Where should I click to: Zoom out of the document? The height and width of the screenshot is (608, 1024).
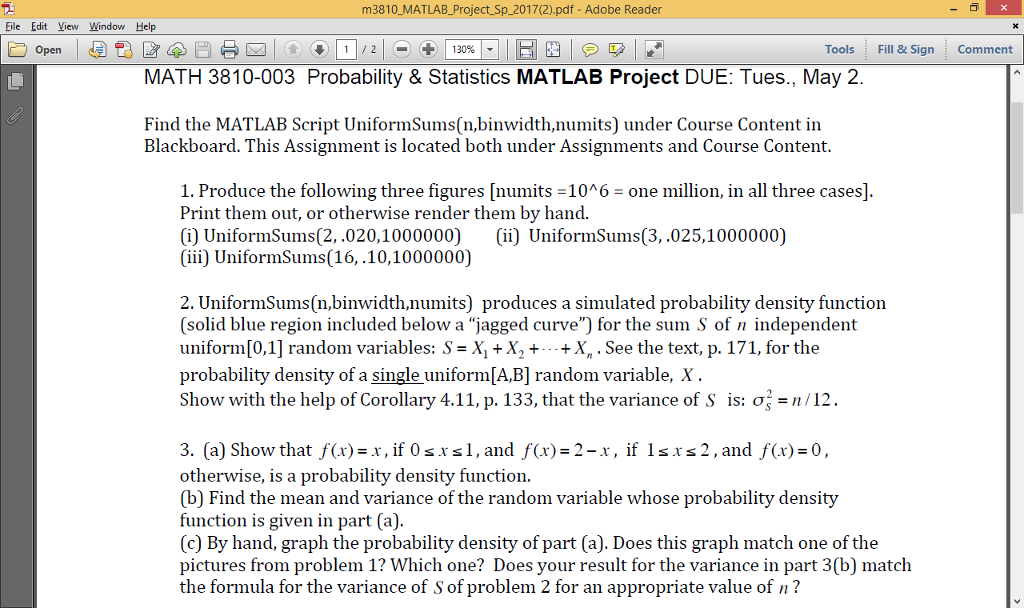pos(401,48)
